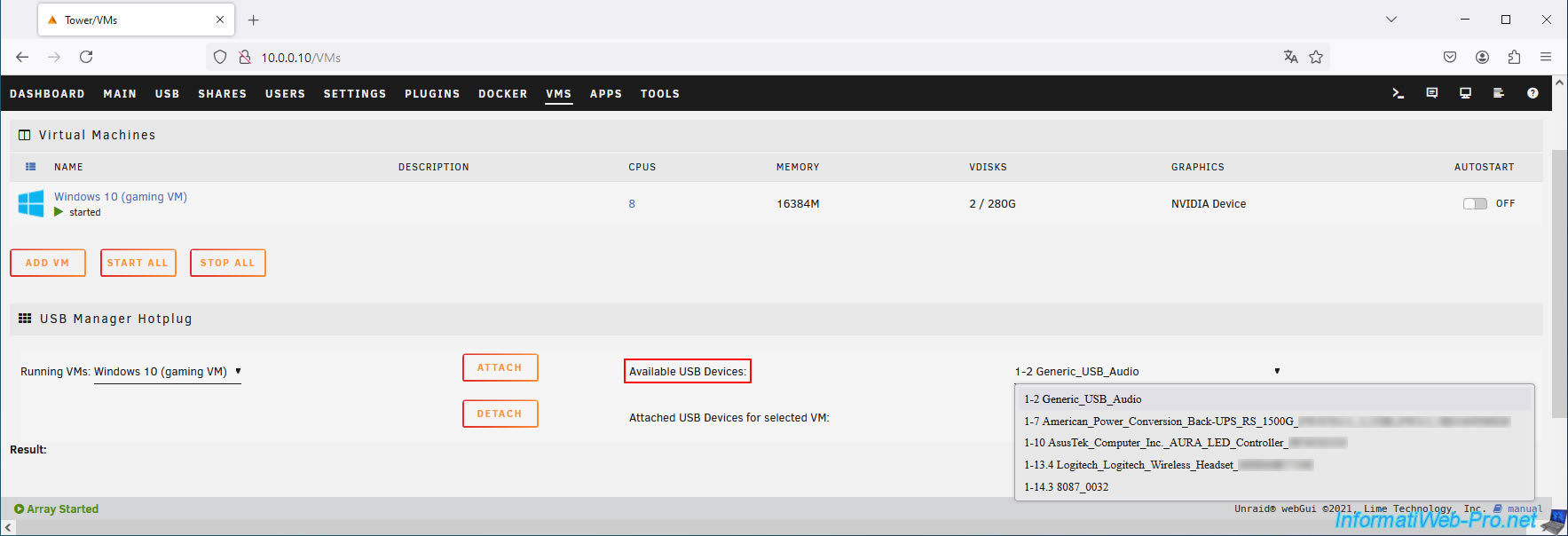
Task: Click browser bookmark star icon
Action: click(1316, 57)
